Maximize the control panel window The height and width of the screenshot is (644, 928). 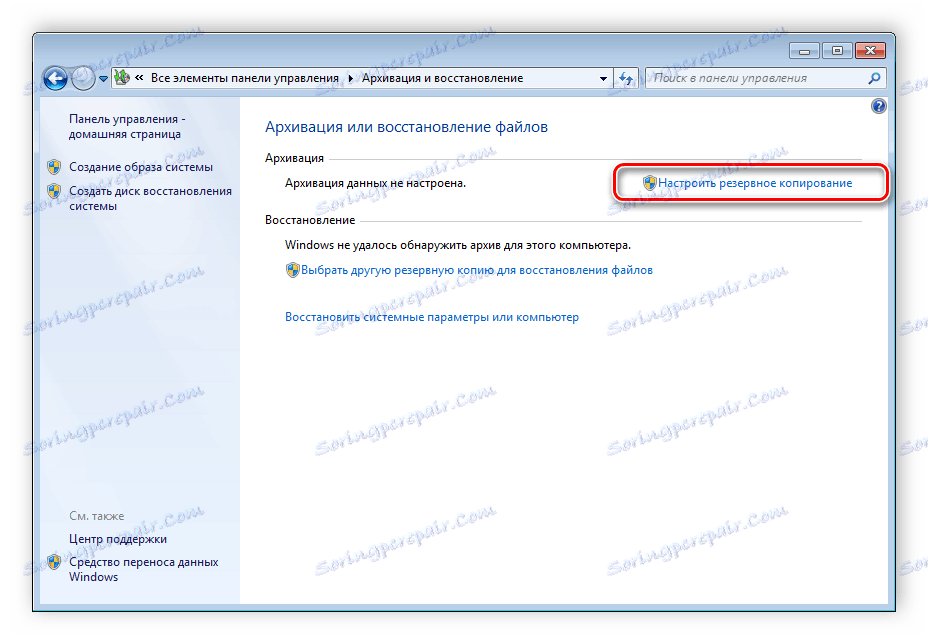point(837,51)
